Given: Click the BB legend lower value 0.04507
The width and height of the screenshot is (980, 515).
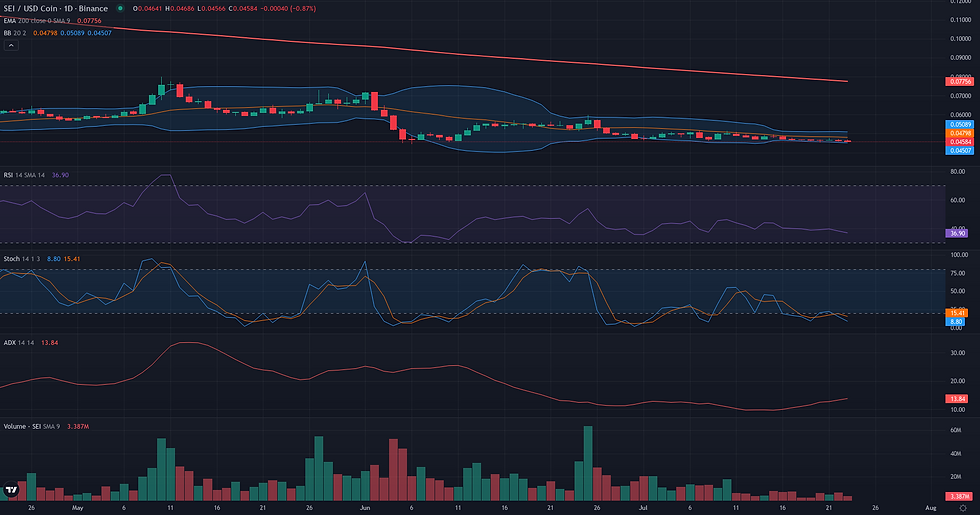Looking at the screenshot, I should 99,33.
